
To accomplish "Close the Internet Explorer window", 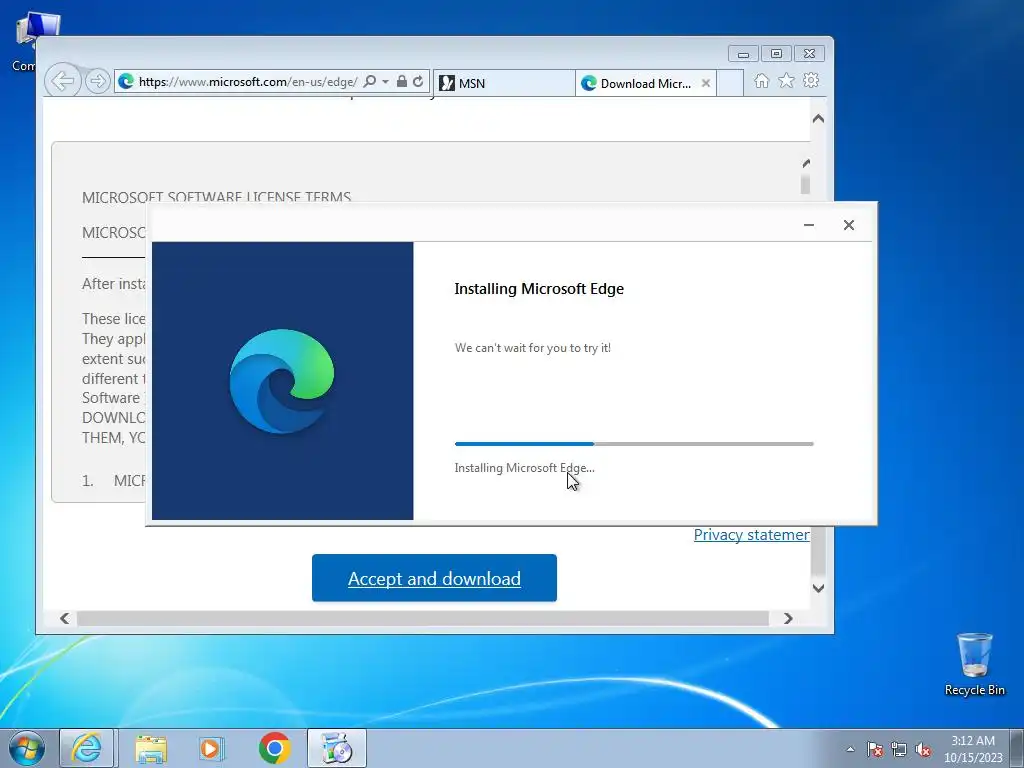I will click(x=809, y=54).
